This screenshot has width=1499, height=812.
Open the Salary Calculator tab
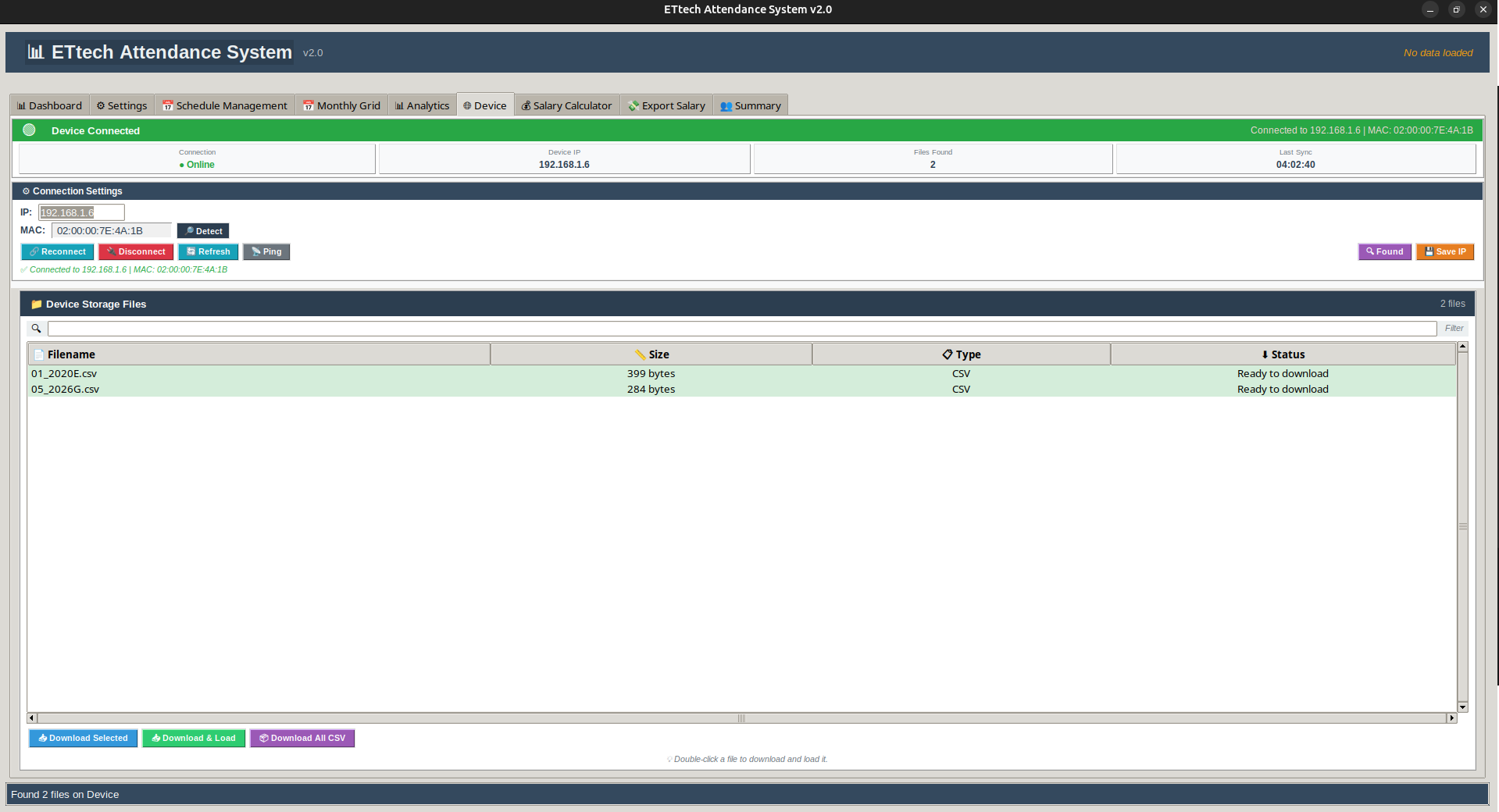tap(567, 105)
